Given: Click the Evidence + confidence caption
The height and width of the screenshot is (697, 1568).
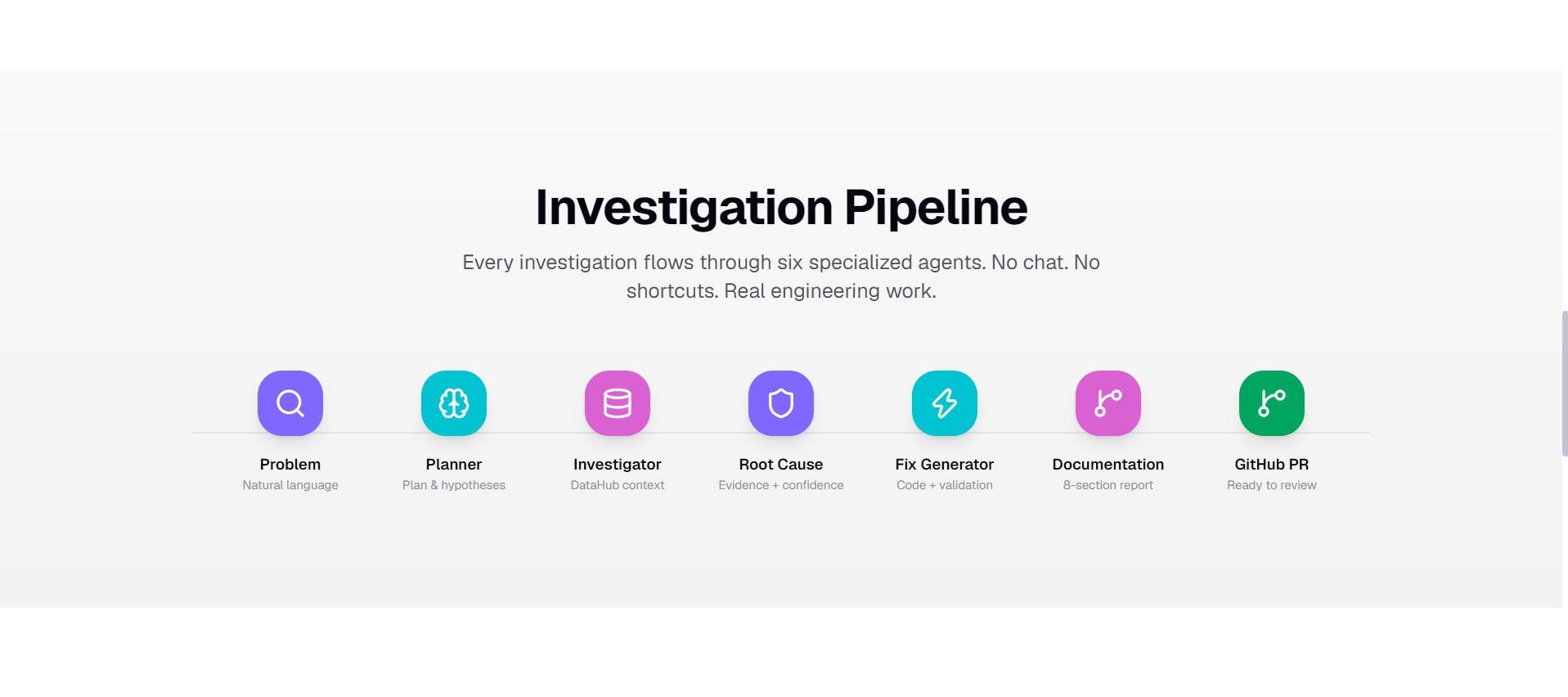Looking at the screenshot, I should point(781,485).
